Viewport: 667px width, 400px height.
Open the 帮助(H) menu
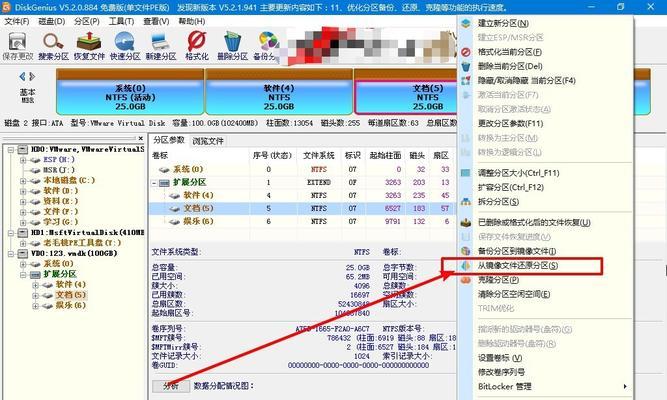click(191, 21)
